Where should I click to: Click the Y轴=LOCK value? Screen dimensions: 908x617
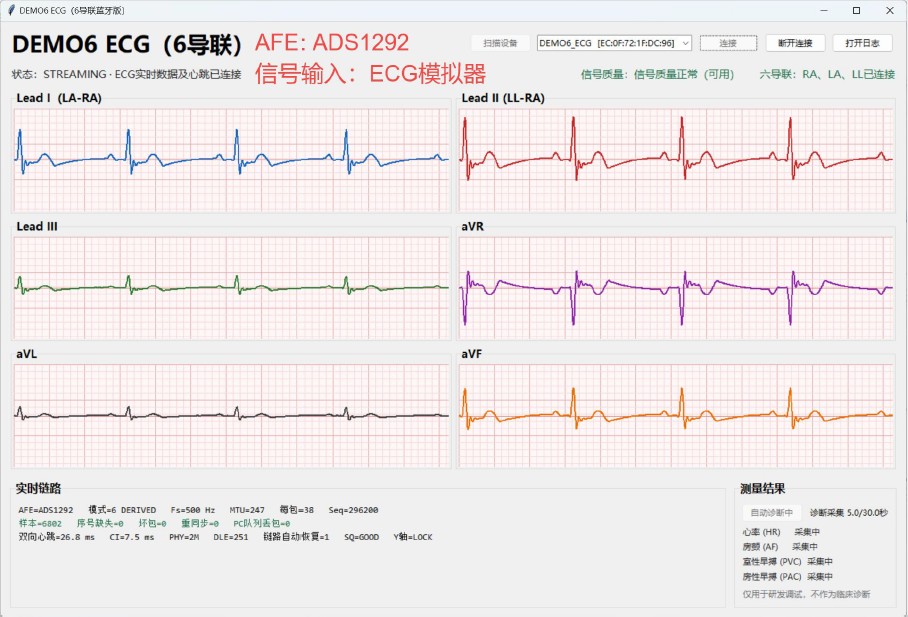point(413,537)
